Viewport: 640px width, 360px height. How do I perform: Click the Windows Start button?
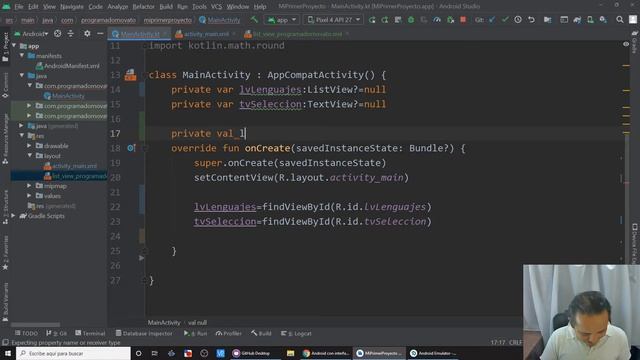(x=8, y=353)
